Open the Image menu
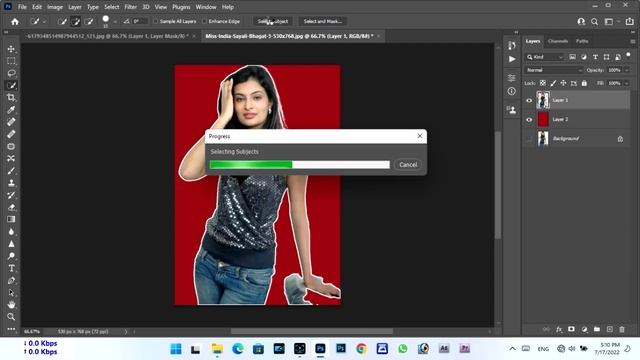Image resolution: width=640 pixels, height=360 pixels. [55, 7]
